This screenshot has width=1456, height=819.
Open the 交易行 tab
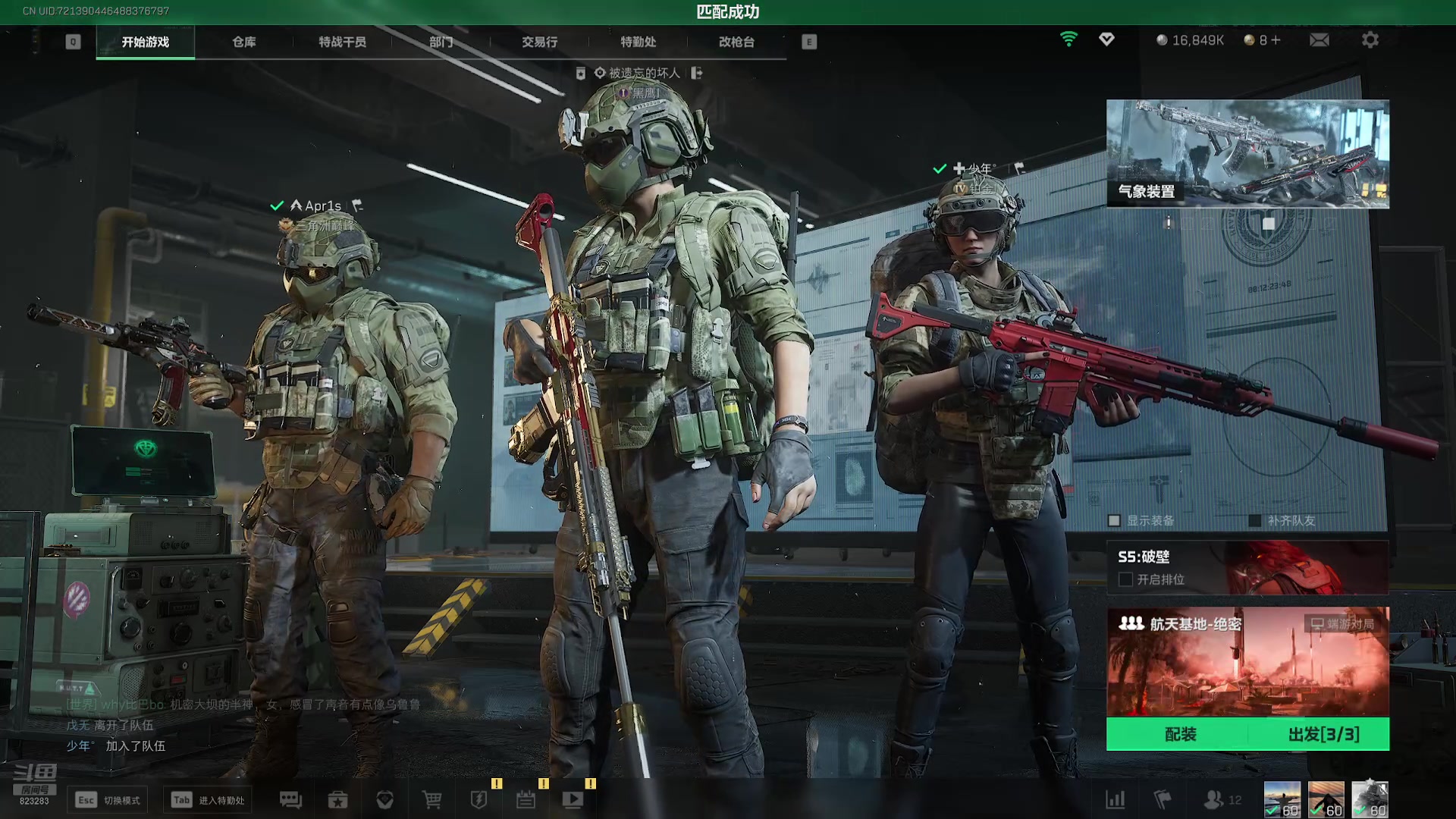coord(539,42)
